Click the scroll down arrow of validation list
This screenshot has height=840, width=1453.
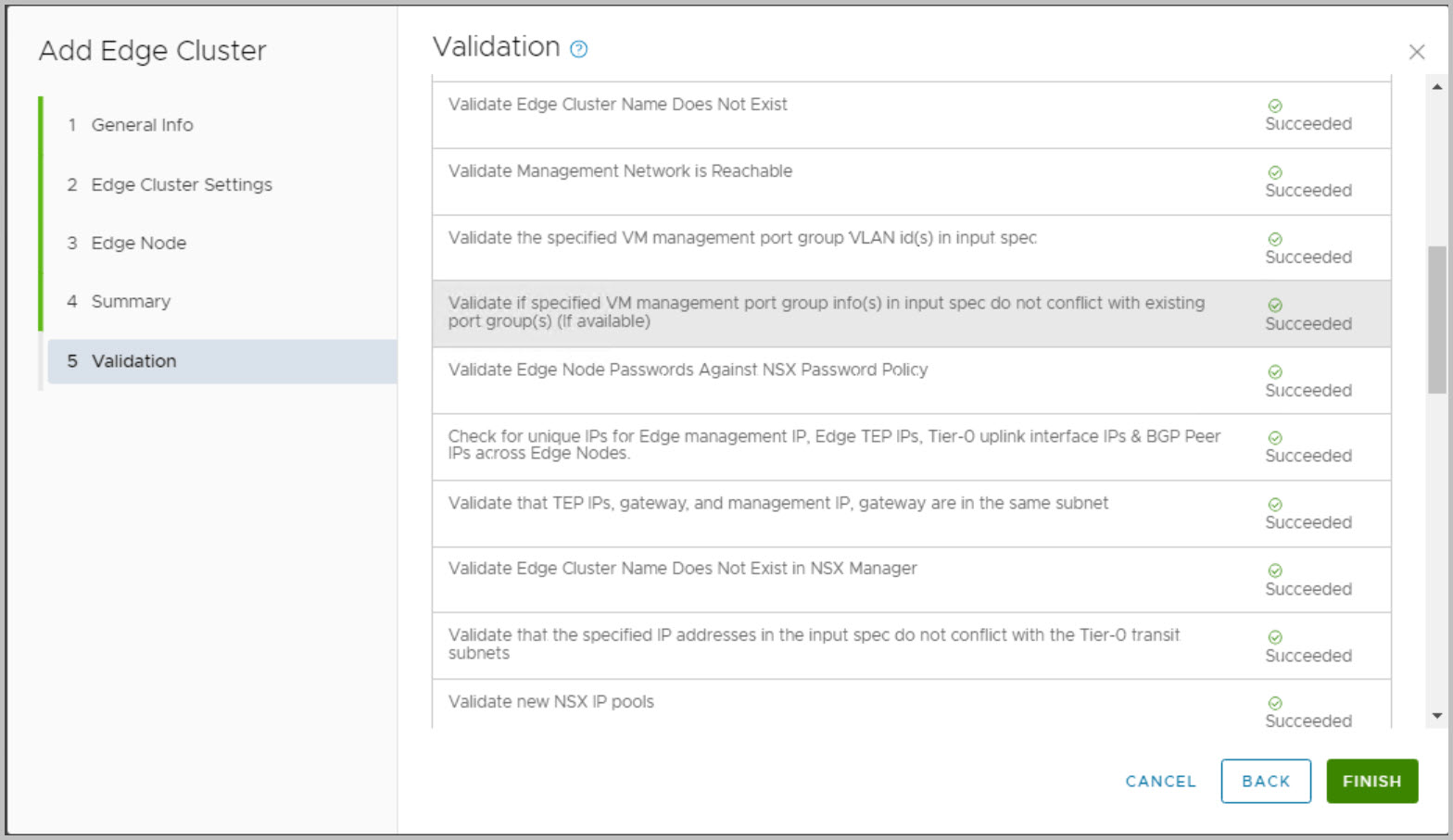click(x=1436, y=716)
